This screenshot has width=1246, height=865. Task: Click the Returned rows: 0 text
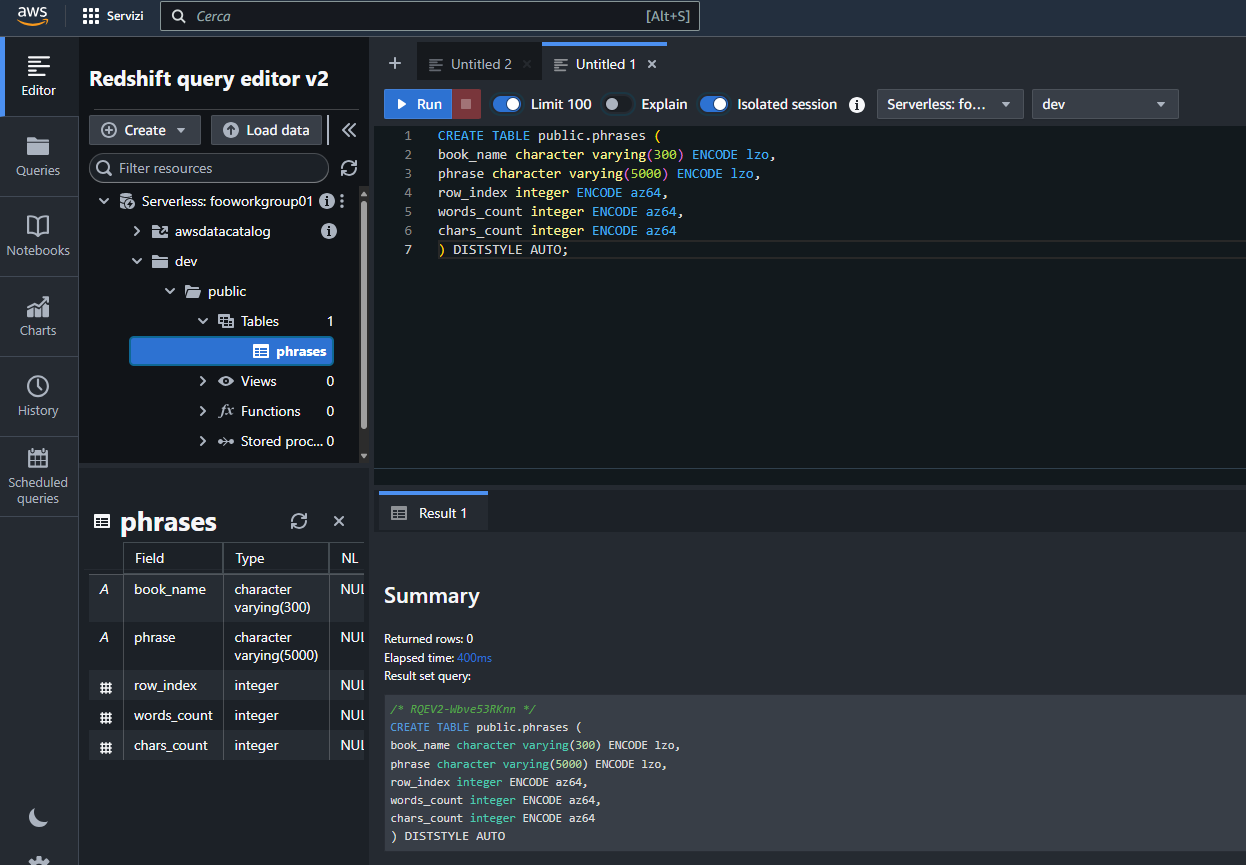429,638
